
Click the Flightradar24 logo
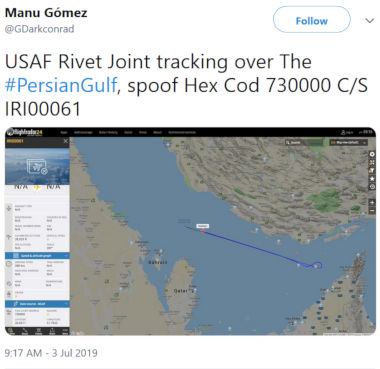[25, 132]
